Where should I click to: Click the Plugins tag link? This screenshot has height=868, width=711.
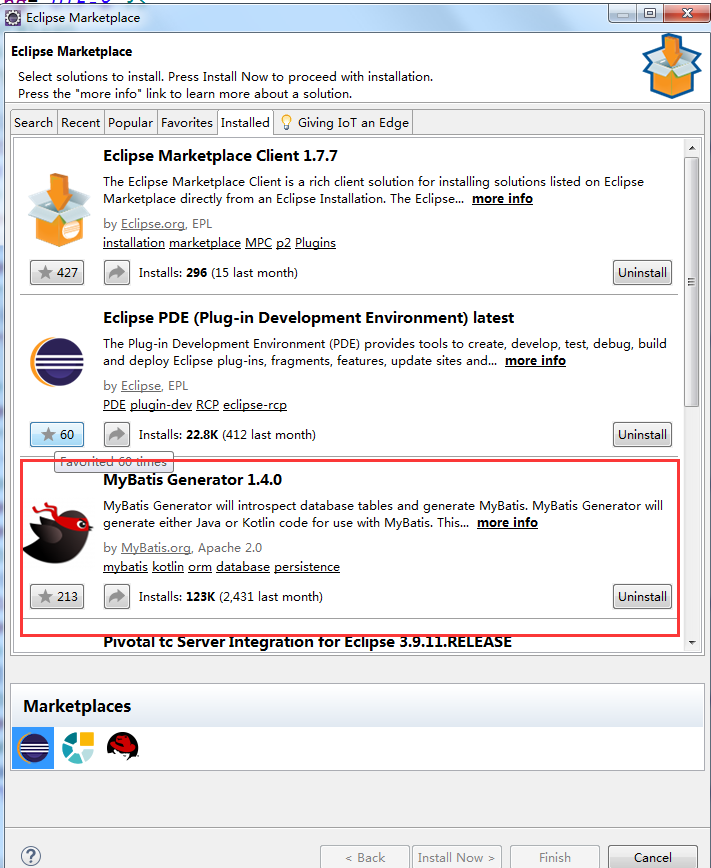[315, 242]
